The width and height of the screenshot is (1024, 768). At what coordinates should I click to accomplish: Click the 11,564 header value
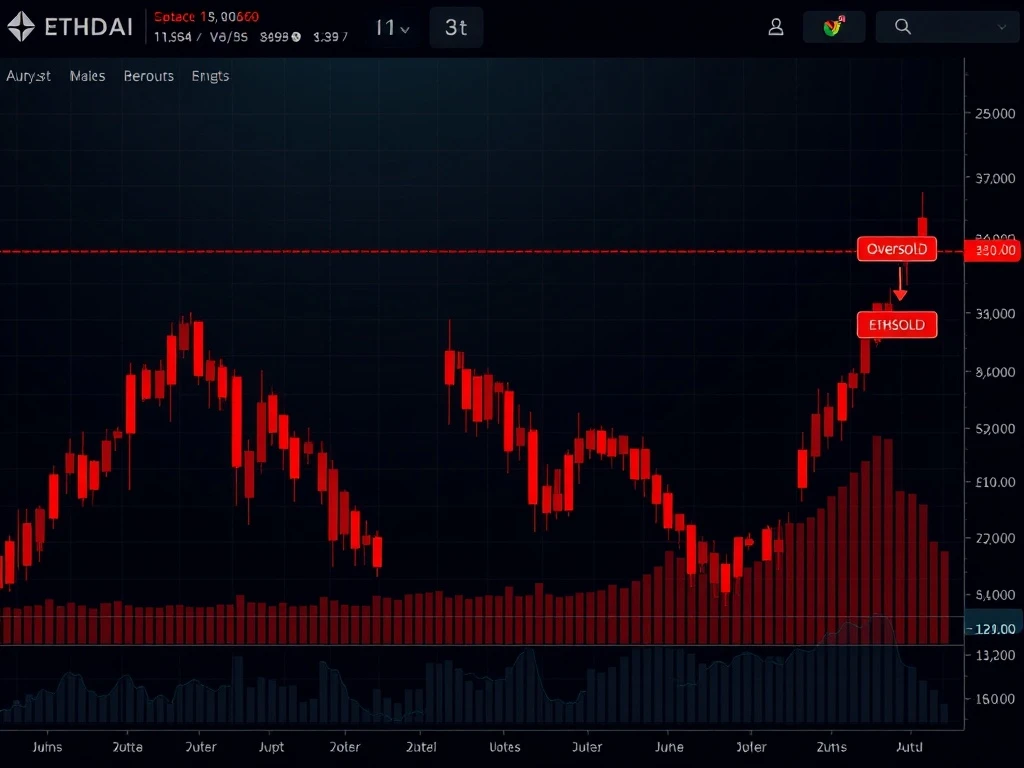pyautogui.click(x=173, y=37)
